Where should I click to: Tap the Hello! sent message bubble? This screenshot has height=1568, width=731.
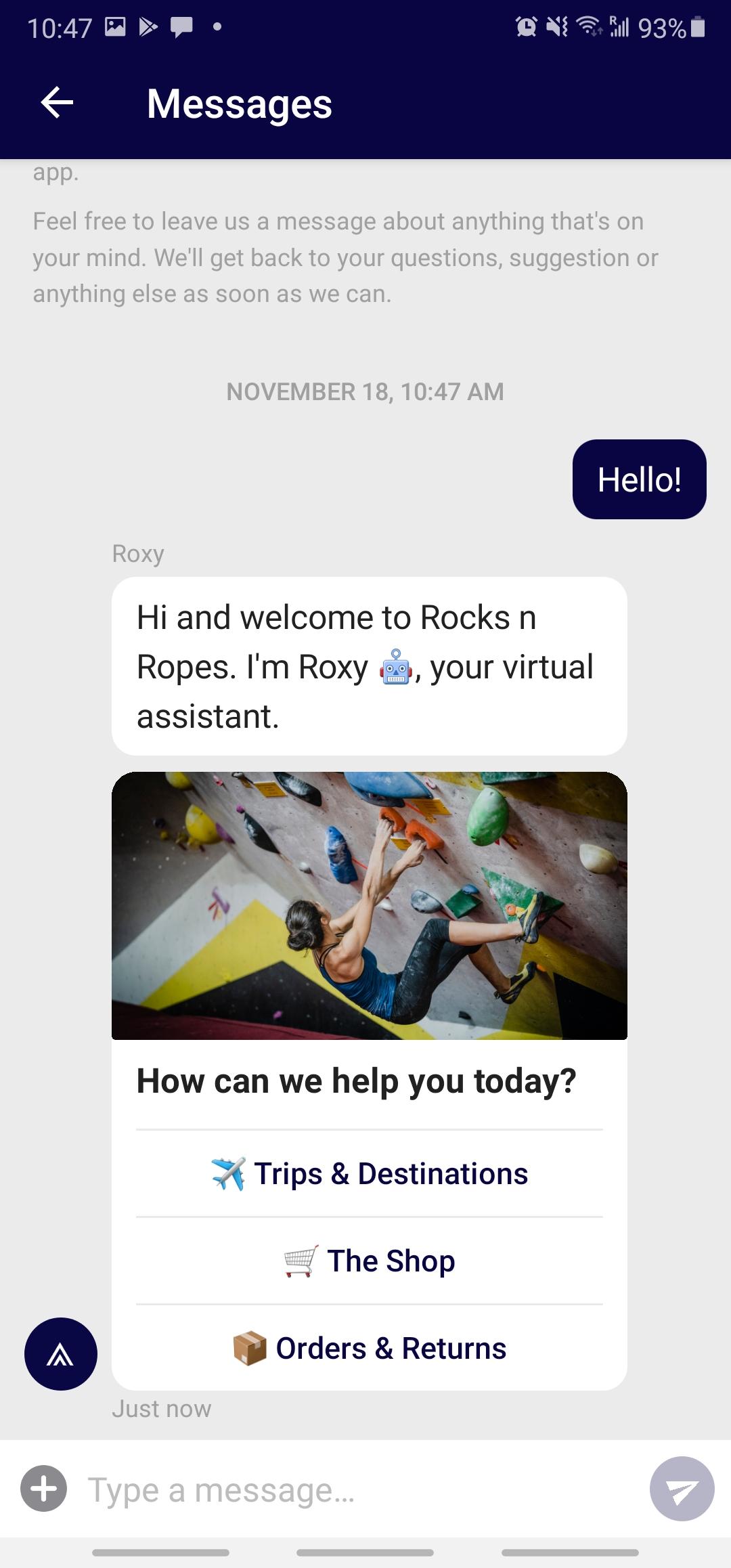[640, 479]
